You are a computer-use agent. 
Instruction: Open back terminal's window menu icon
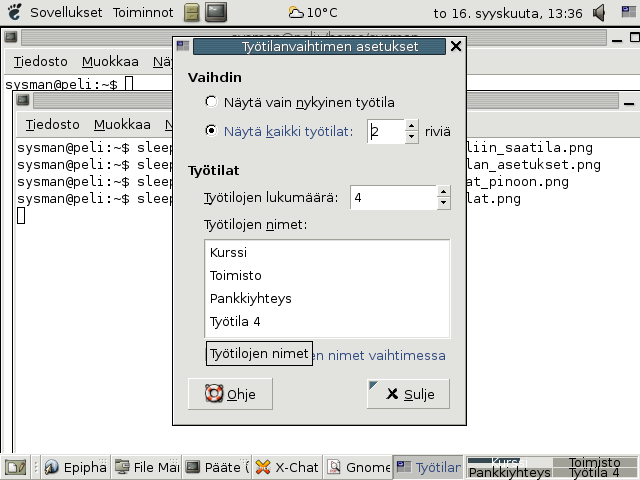click(11, 37)
